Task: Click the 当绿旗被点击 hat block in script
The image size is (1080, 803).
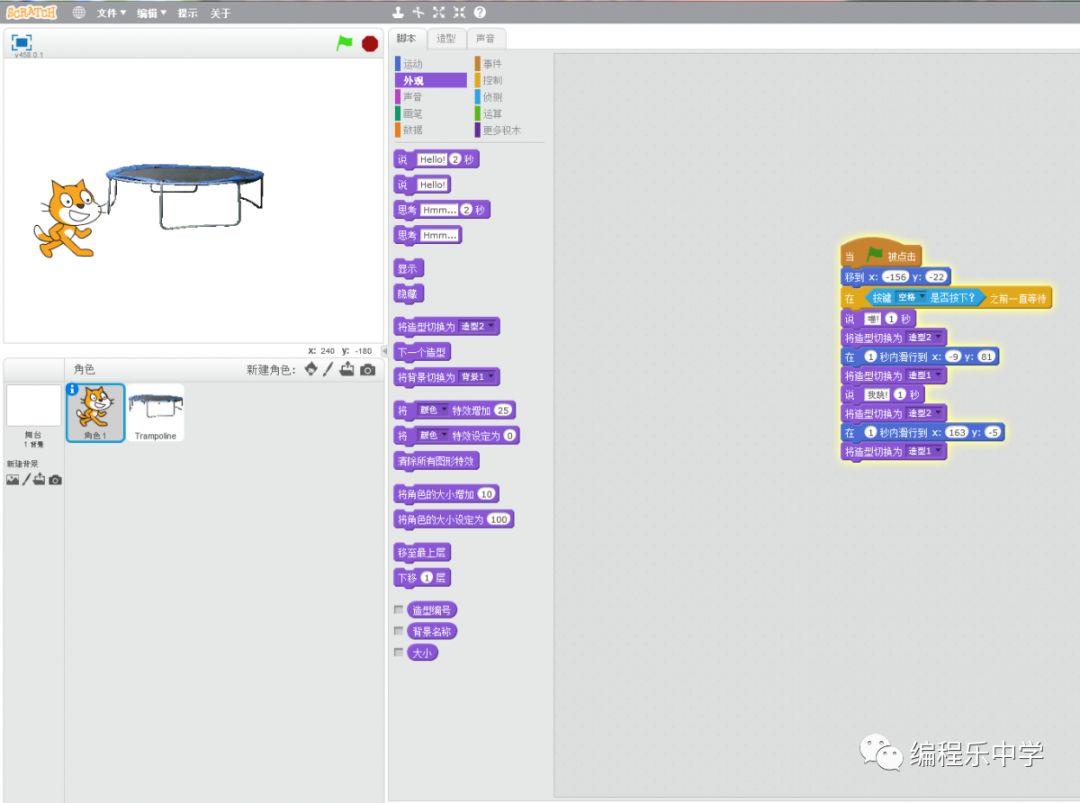Action: 882,255
